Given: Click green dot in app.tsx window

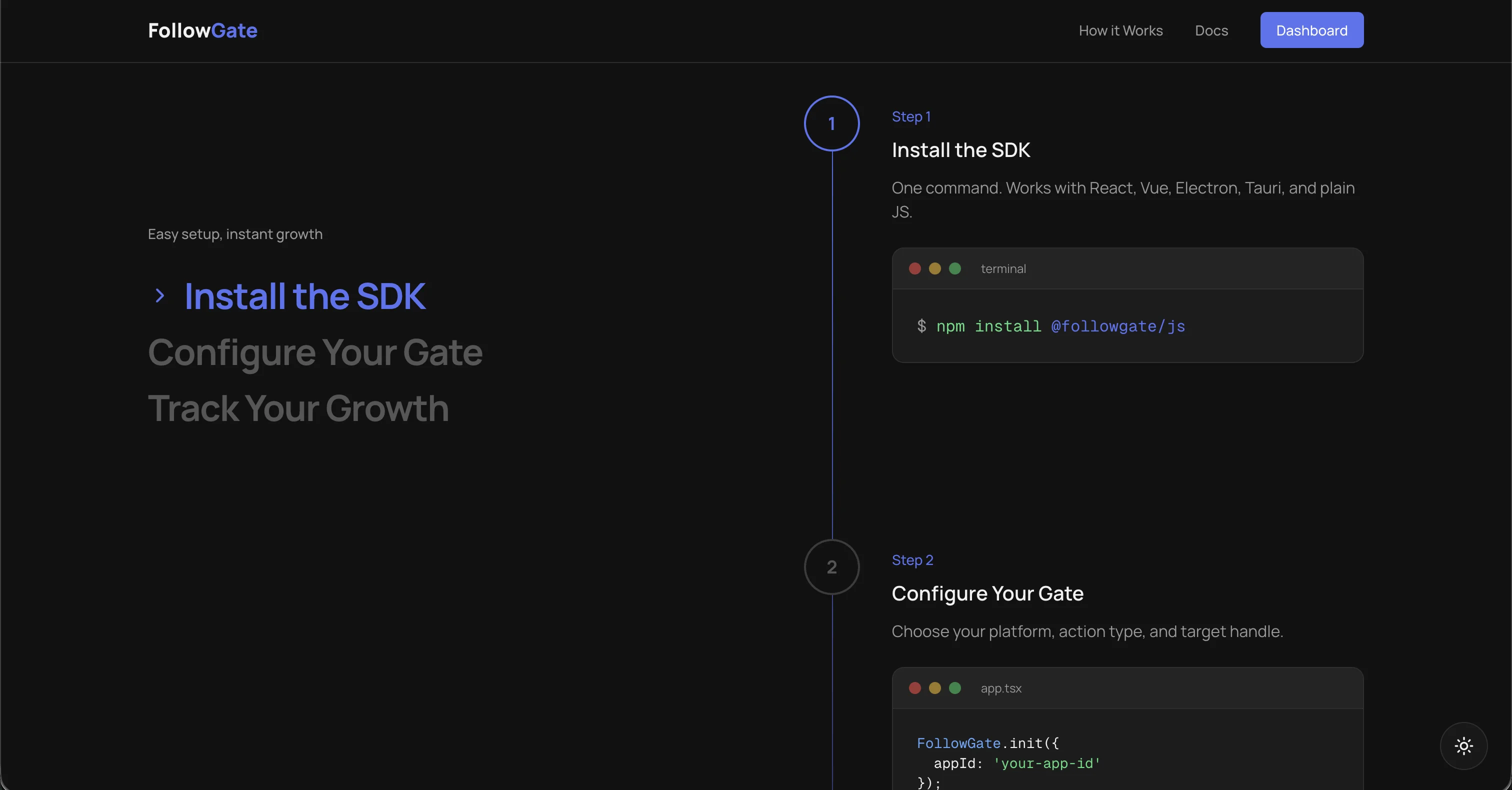Looking at the screenshot, I should point(954,688).
